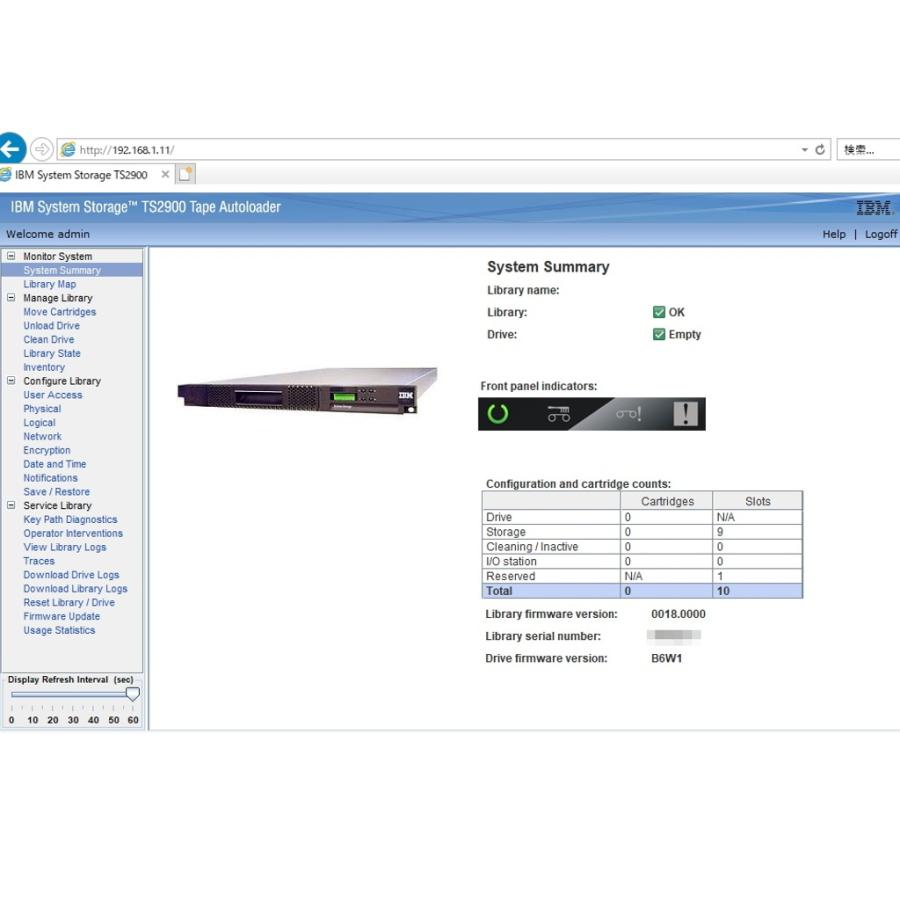This screenshot has width=900, height=900.
Task: Click the tape autoloader device image
Action: coord(307,388)
